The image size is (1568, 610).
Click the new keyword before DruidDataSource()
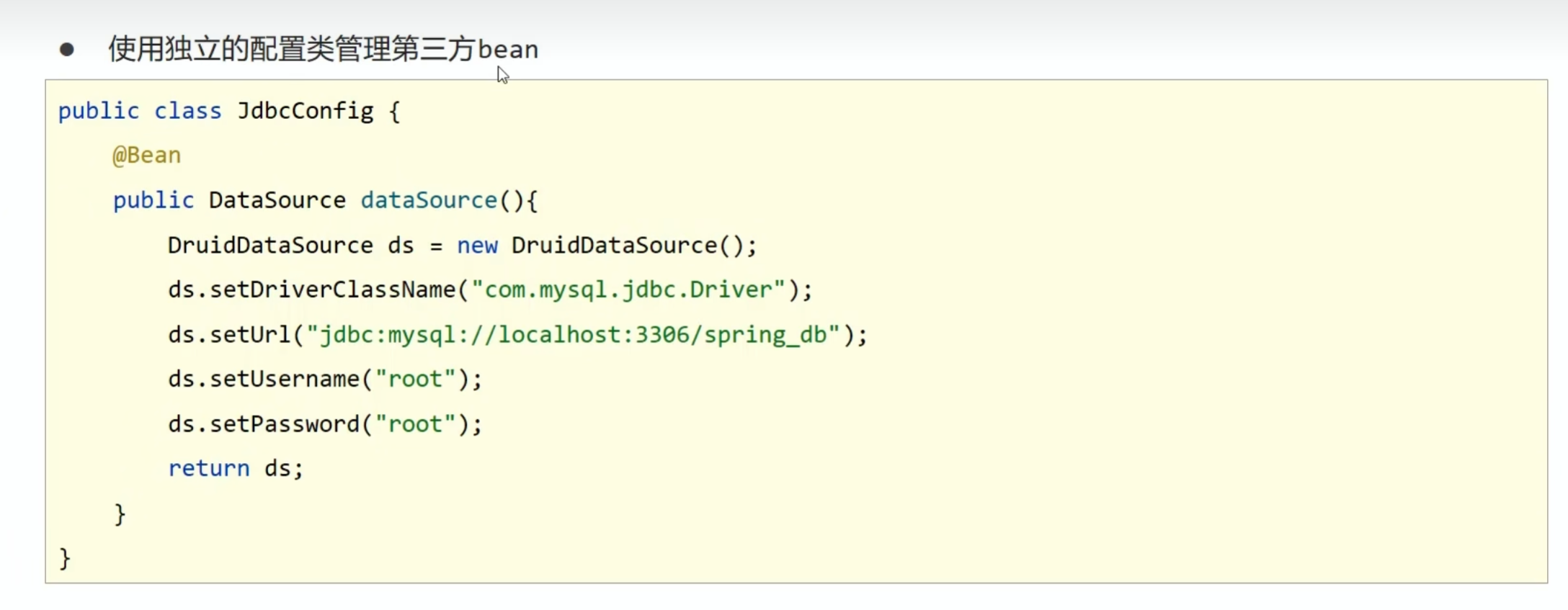[477, 246]
